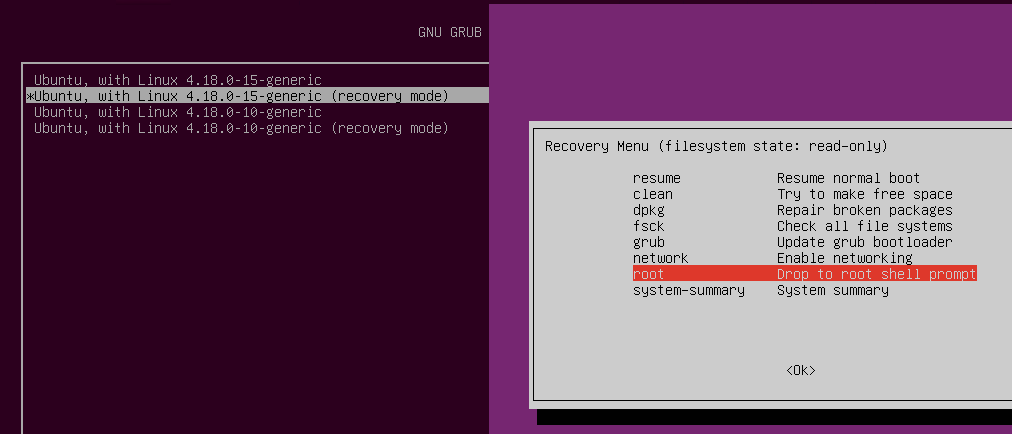
Task: Click 'Try to make free space' description
Action: click(x=864, y=194)
